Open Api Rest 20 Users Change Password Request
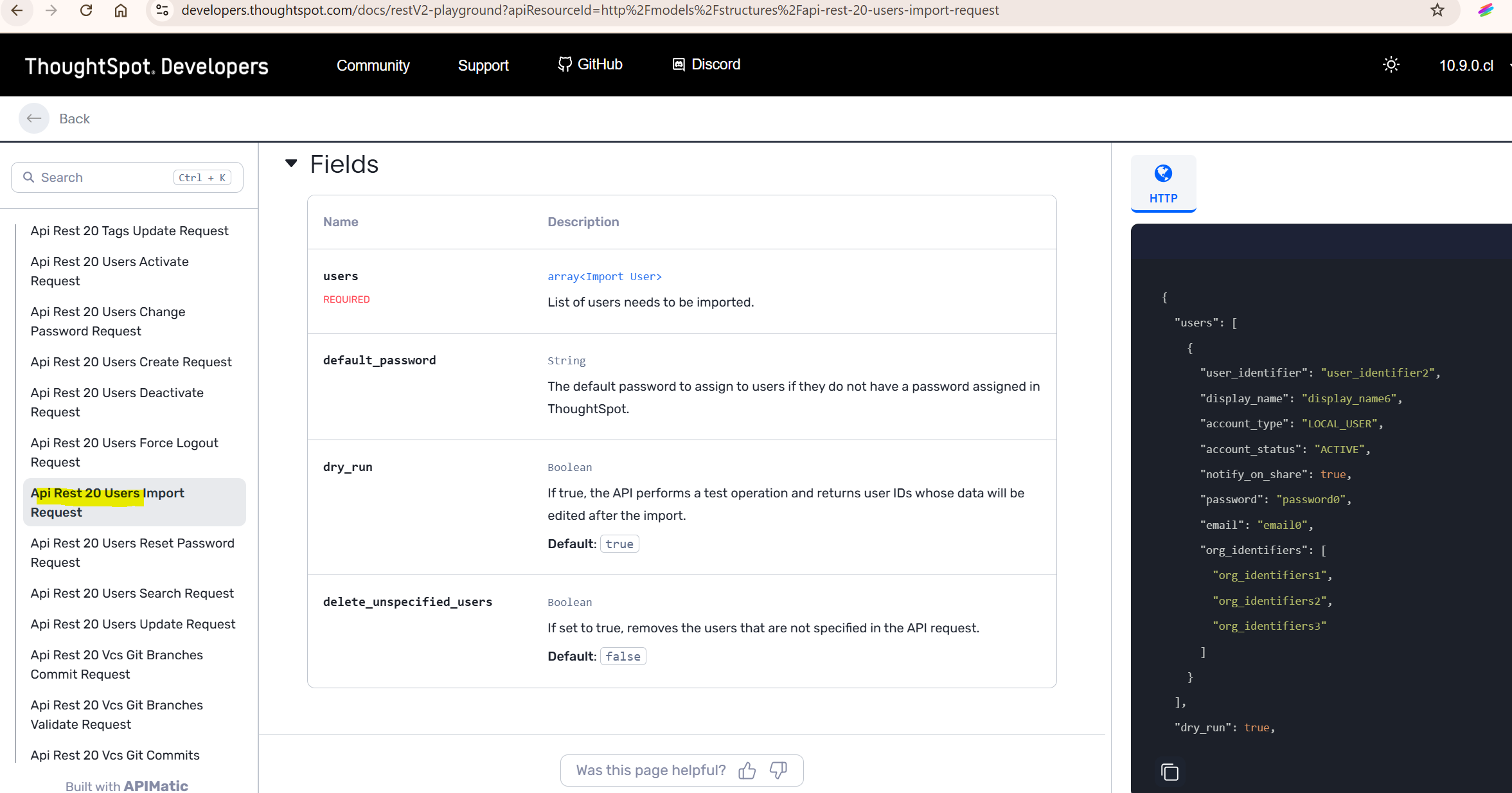This screenshot has width=1512, height=793. (108, 321)
